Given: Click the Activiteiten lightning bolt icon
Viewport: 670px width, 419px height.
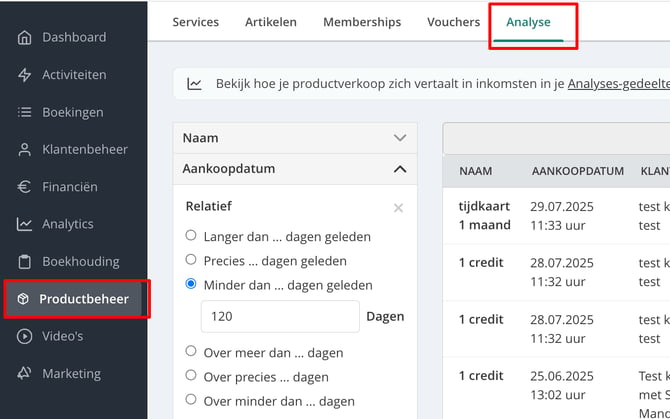Looking at the screenshot, I should tap(24, 75).
